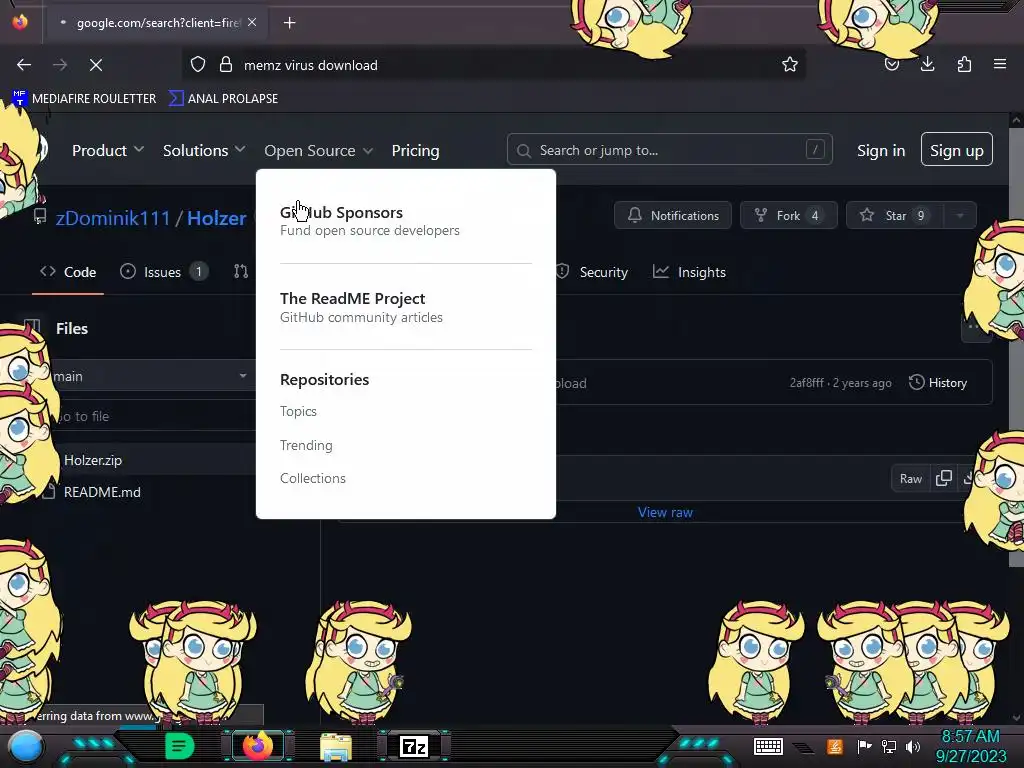Go back using the browser back arrow
The width and height of the screenshot is (1024, 768).
point(24,65)
